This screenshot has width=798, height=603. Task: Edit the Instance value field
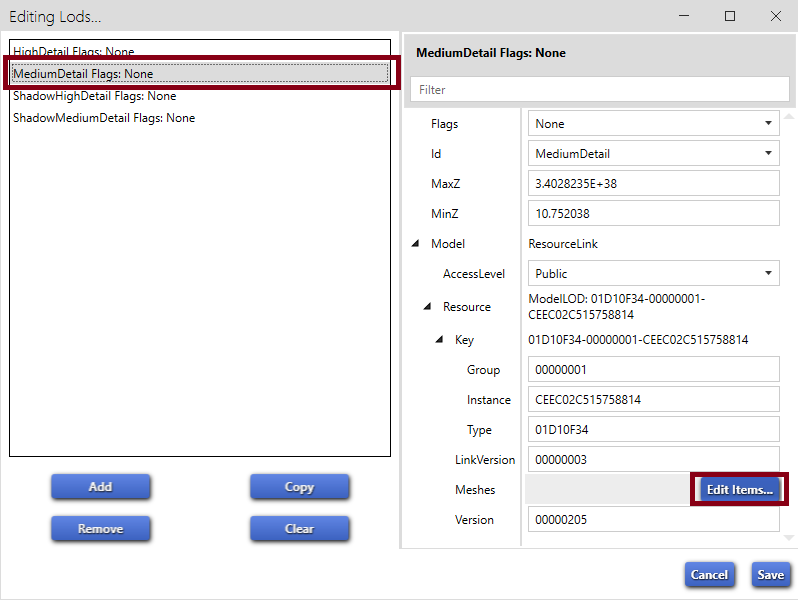click(653, 399)
